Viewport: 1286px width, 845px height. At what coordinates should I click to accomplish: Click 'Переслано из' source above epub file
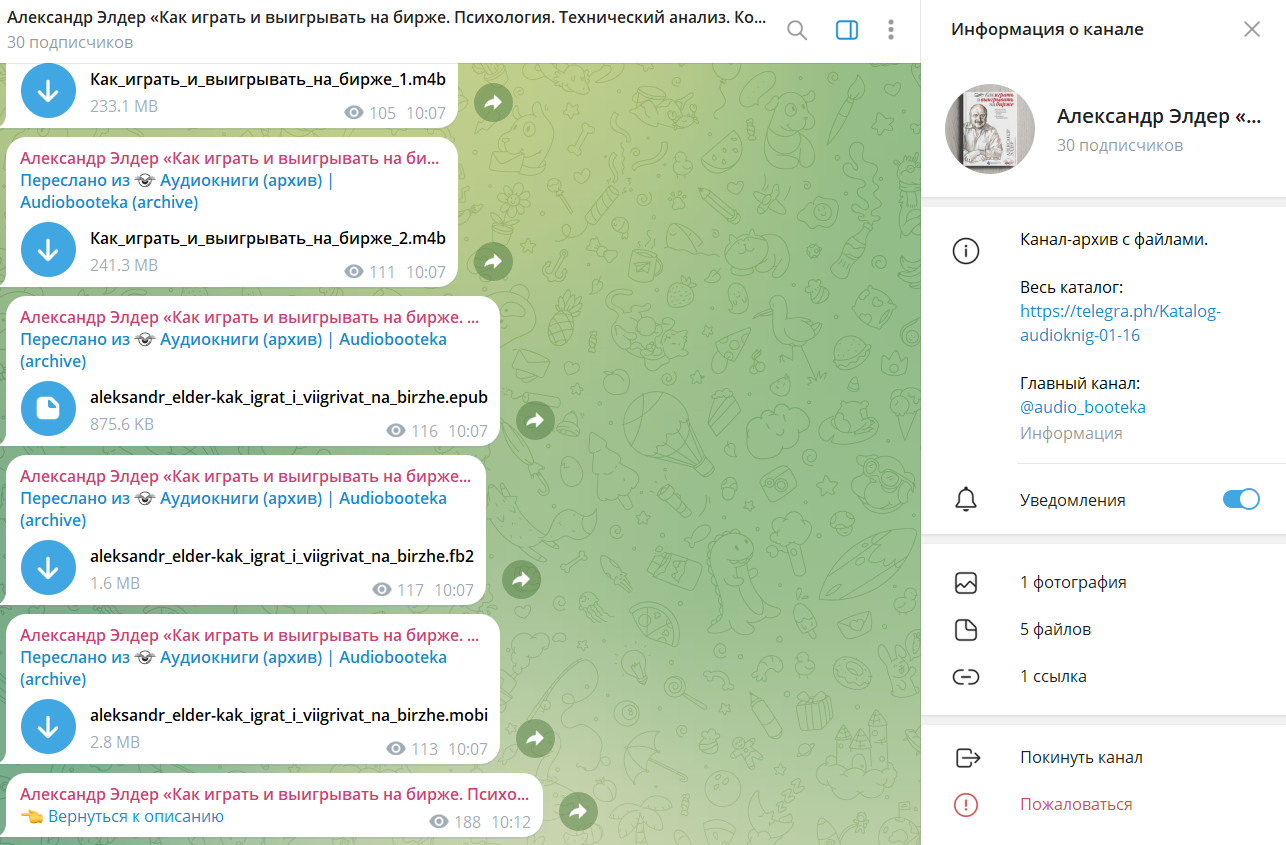(233, 350)
